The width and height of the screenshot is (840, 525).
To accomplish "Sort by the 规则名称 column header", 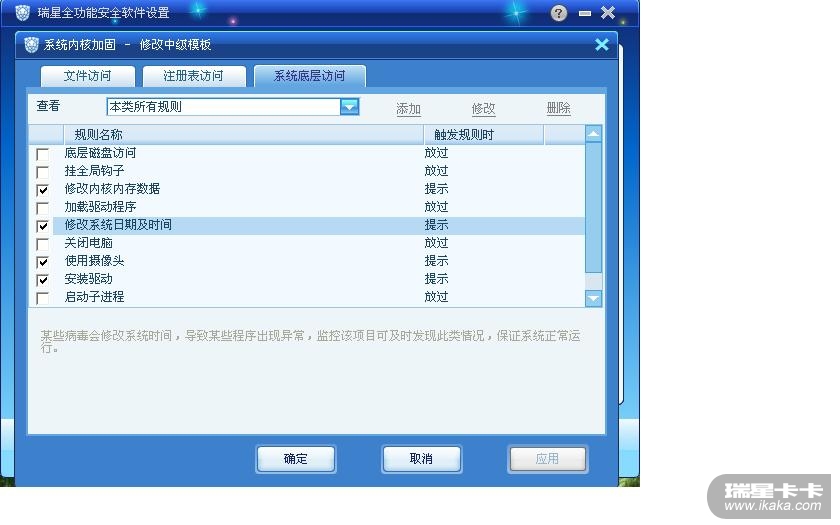I will (244, 134).
